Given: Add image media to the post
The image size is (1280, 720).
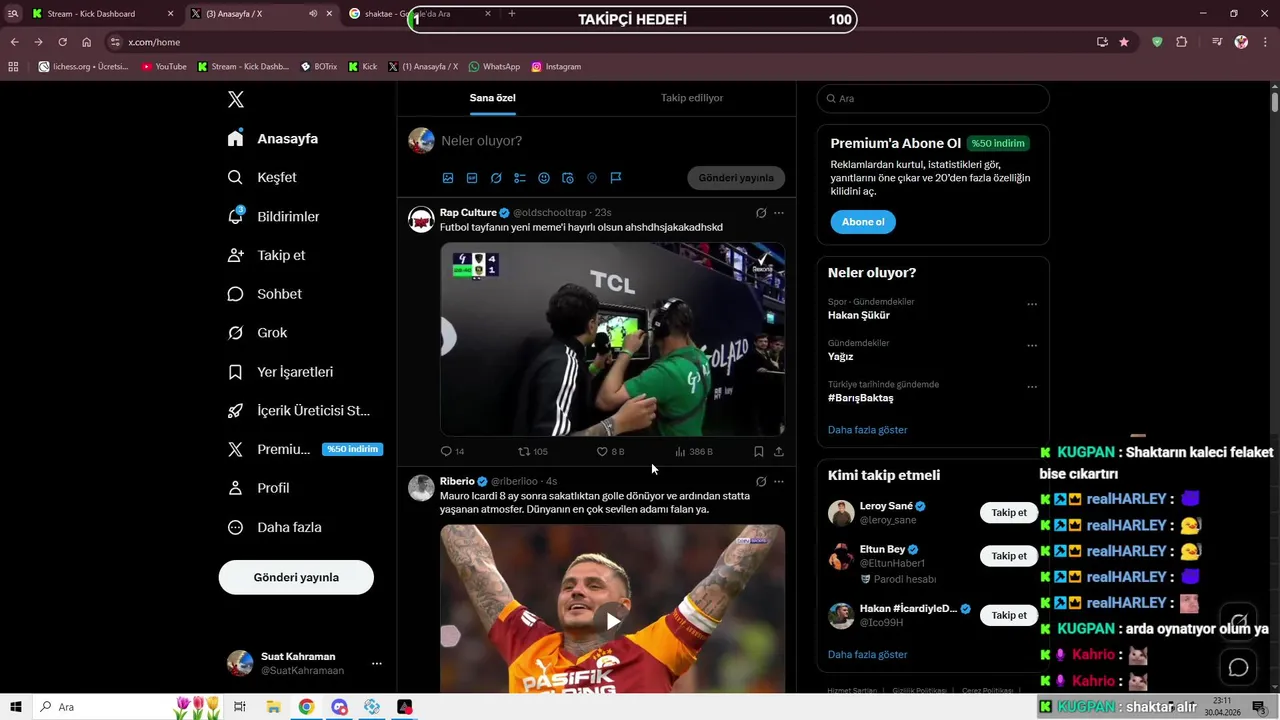Looking at the screenshot, I should coord(448,178).
